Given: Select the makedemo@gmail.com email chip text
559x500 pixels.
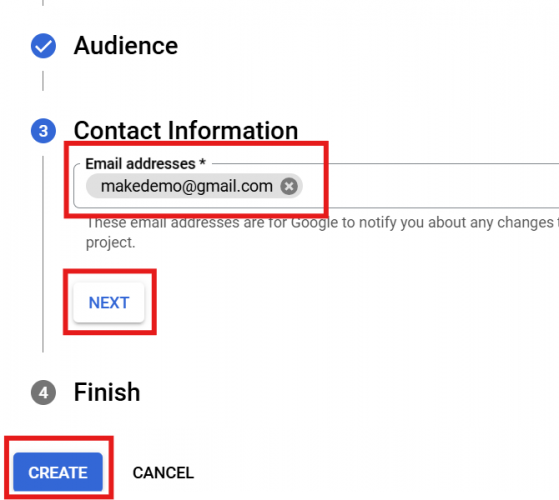Looking at the screenshot, I should pos(186,186).
